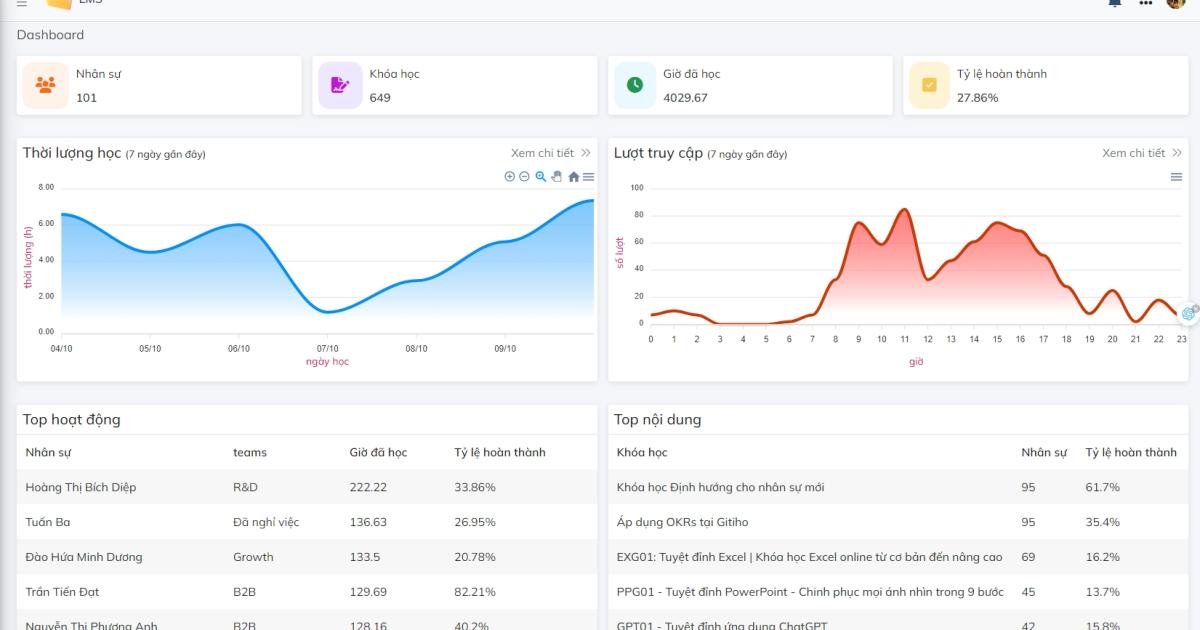The width and height of the screenshot is (1200, 630).
Task: Toggle the sidebar hamburger menu
Action: [22, 3]
